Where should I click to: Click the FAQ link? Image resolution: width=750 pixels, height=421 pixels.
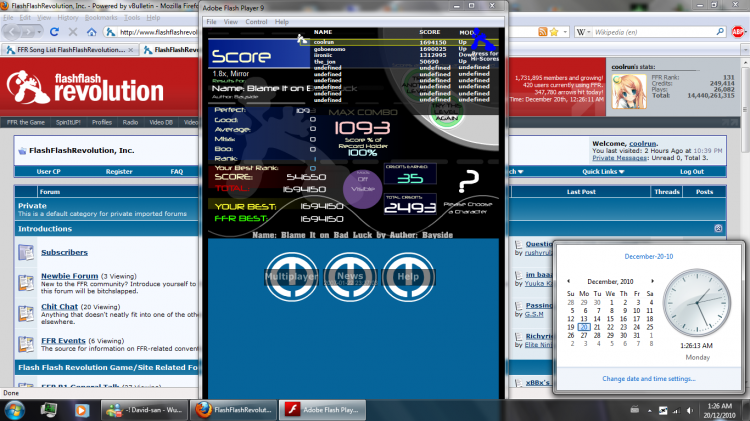176,172
